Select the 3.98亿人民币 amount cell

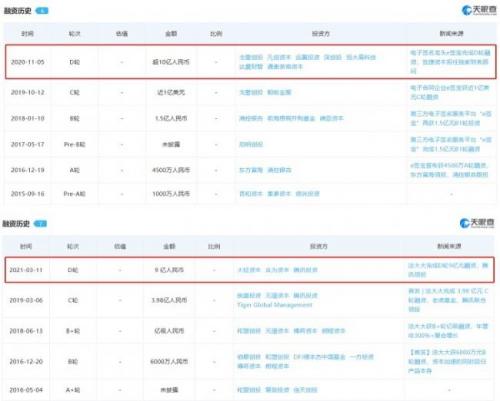click(x=169, y=300)
